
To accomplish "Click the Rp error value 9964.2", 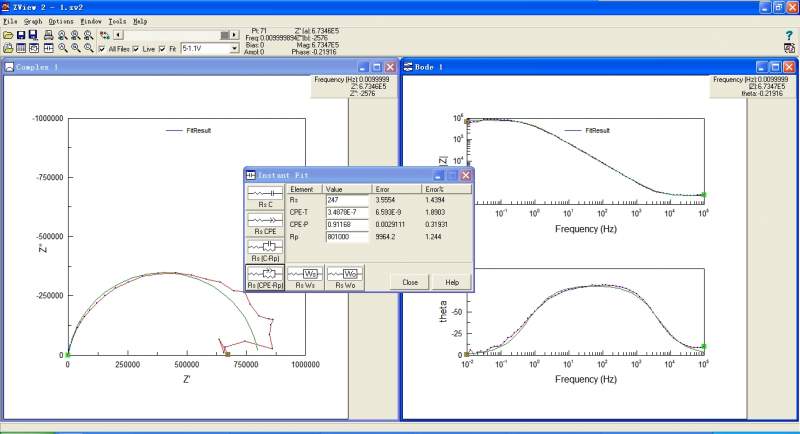I will coord(386,237).
